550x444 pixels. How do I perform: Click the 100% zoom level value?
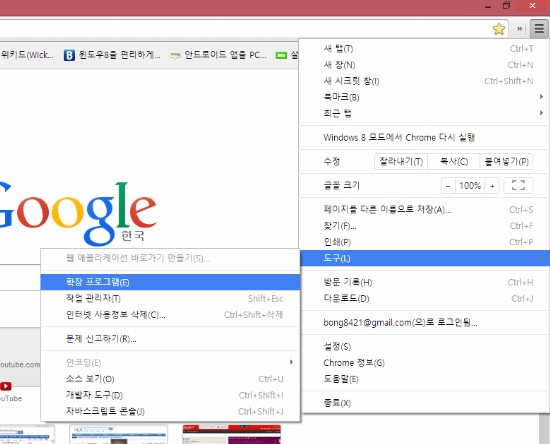(x=470, y=186)
